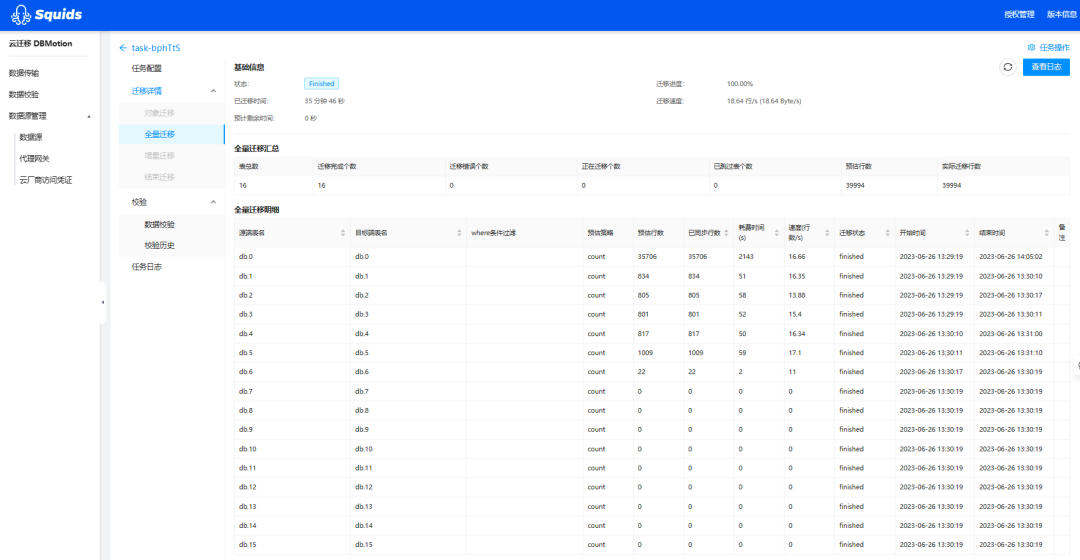
Task: Click the sort icon in 迁移状态 header
Action: click(887, 233)
